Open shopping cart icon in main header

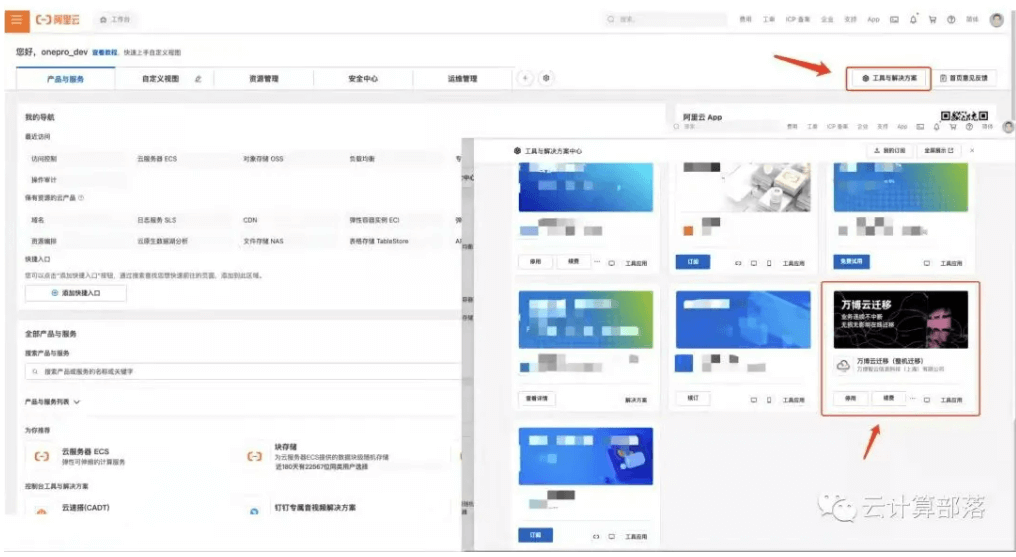[x=932, y=20]
